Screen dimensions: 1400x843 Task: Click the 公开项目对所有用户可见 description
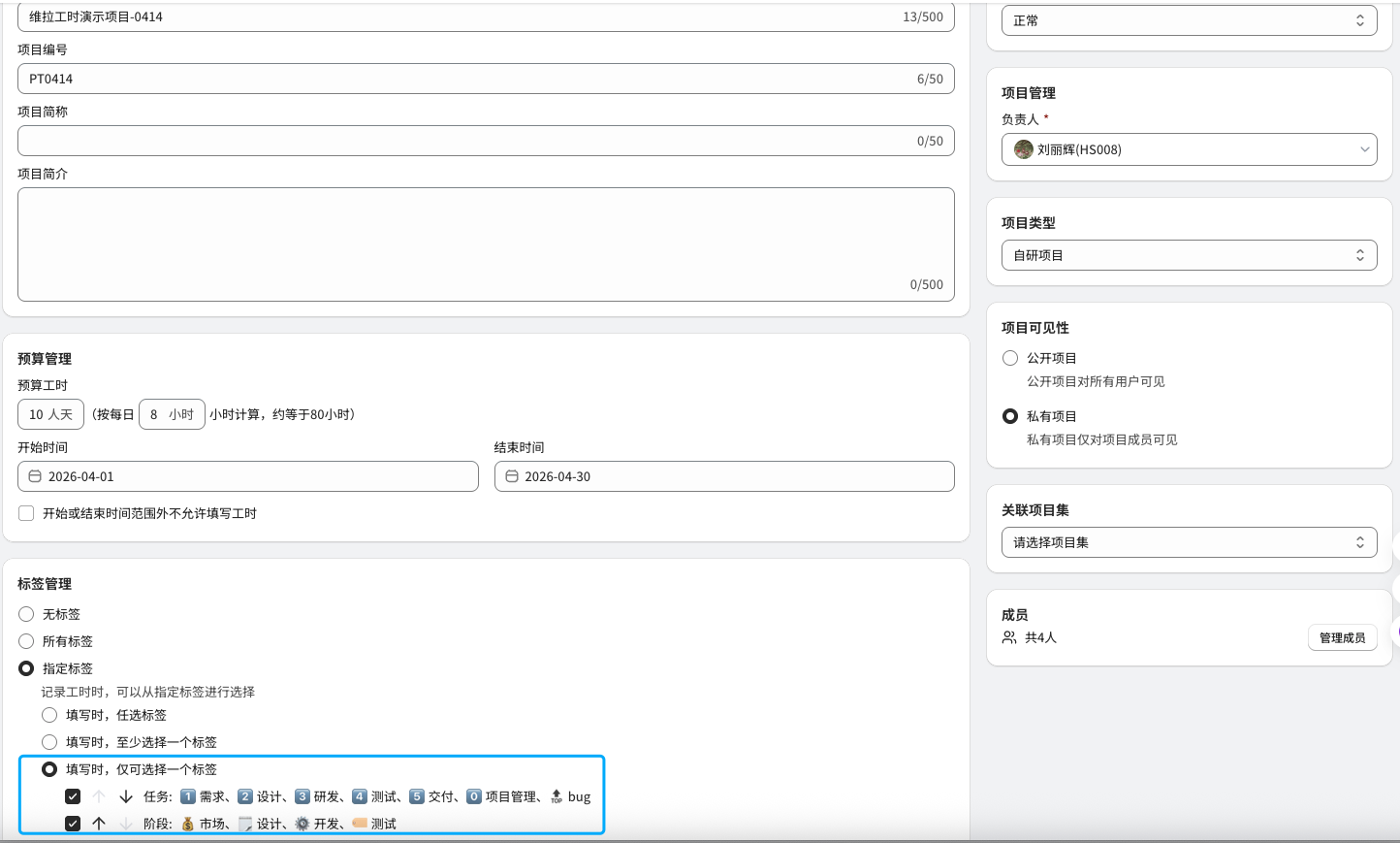(1096, 381)
